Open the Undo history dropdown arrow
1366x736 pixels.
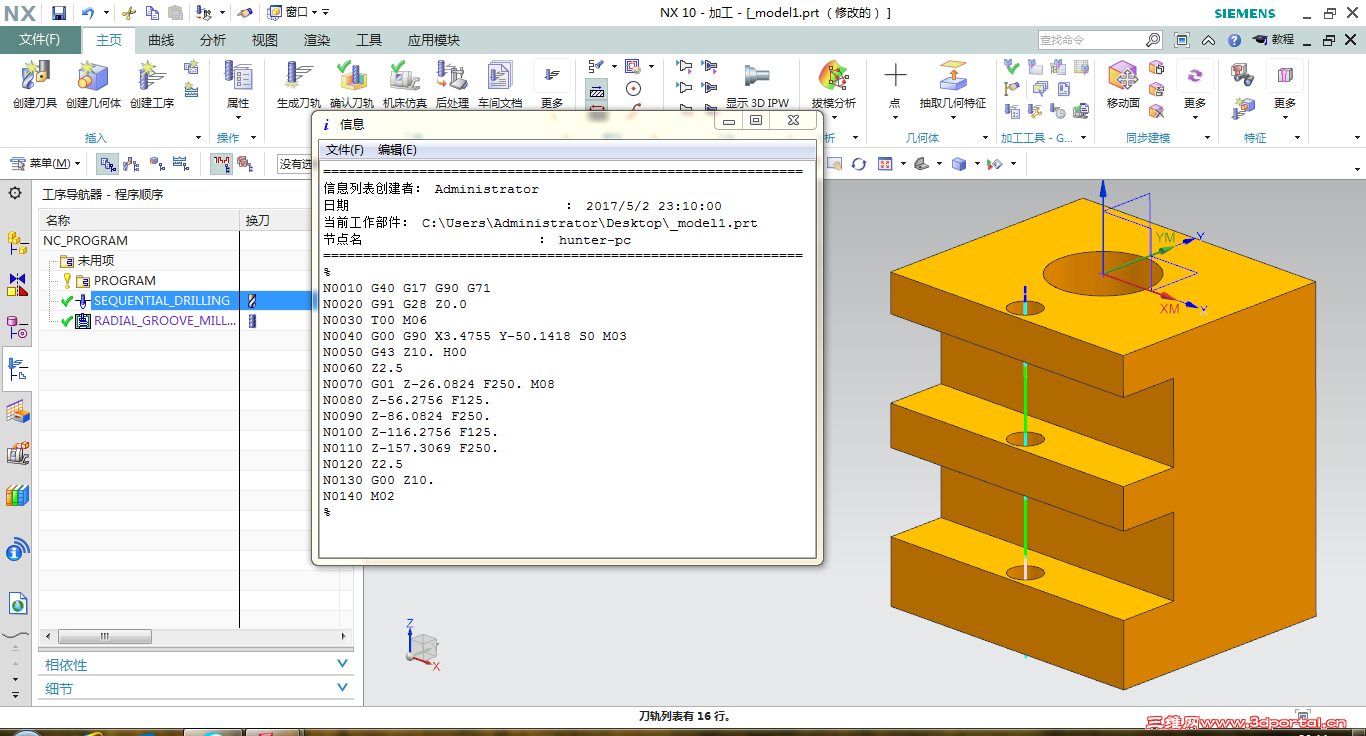point(104,13)
